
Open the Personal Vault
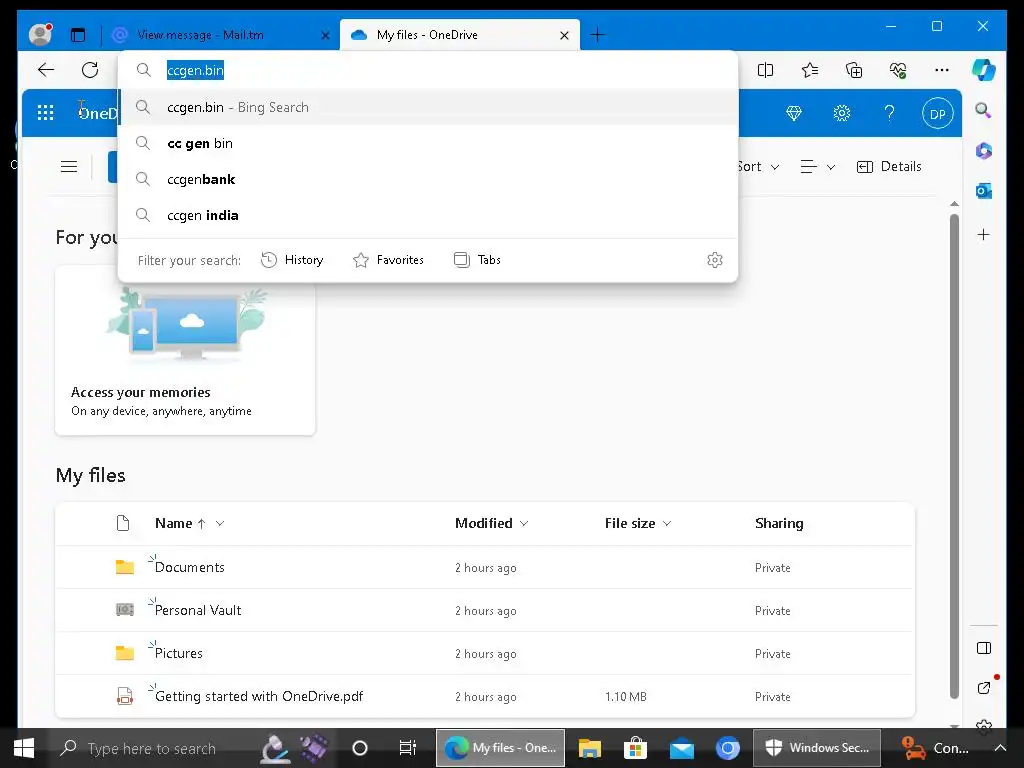tap(198, 610)
